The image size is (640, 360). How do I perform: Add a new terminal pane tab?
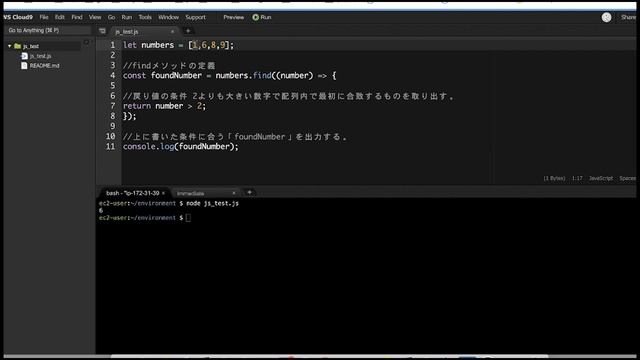click(x=249, y=192)
